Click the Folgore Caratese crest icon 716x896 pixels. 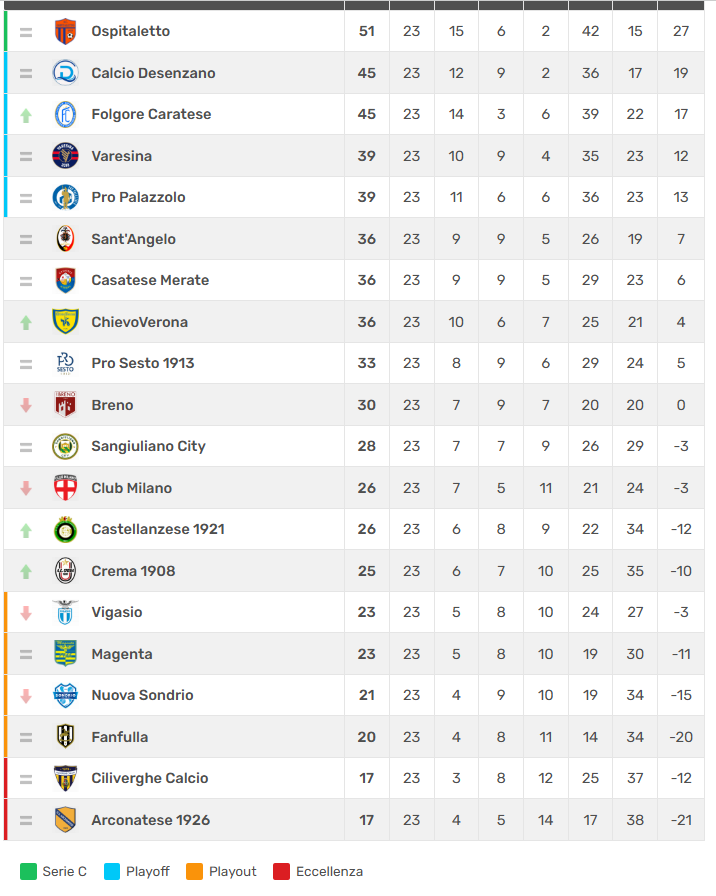click(65, 114)
